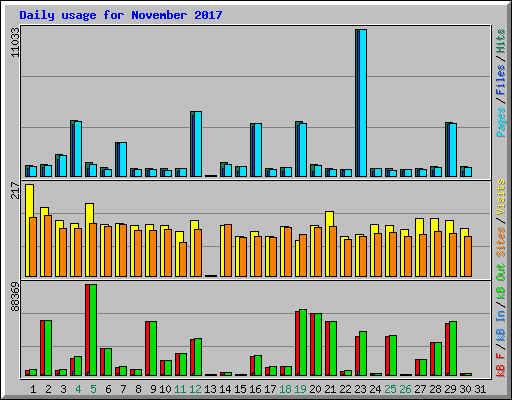Select green weekend day label "4"

coord(78,389)
